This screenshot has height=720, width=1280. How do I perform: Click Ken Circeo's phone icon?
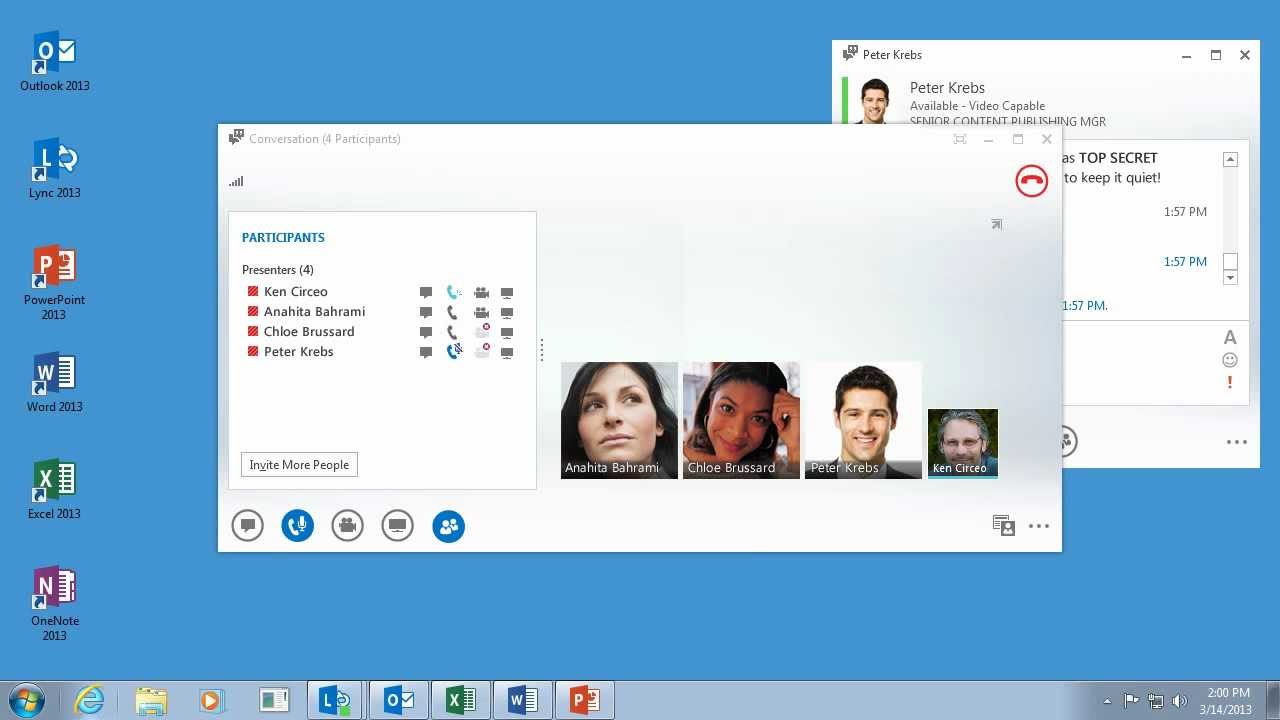[454, 293]
